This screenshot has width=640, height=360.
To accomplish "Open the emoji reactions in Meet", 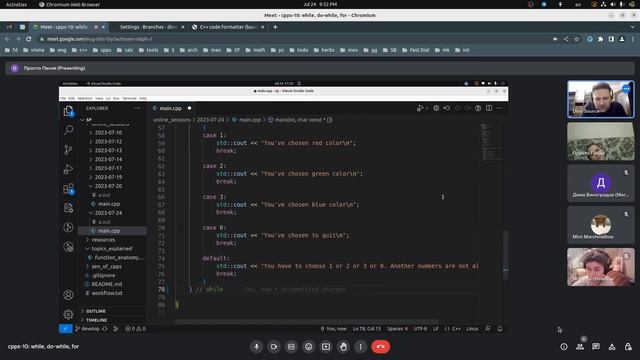I will 309,347.
